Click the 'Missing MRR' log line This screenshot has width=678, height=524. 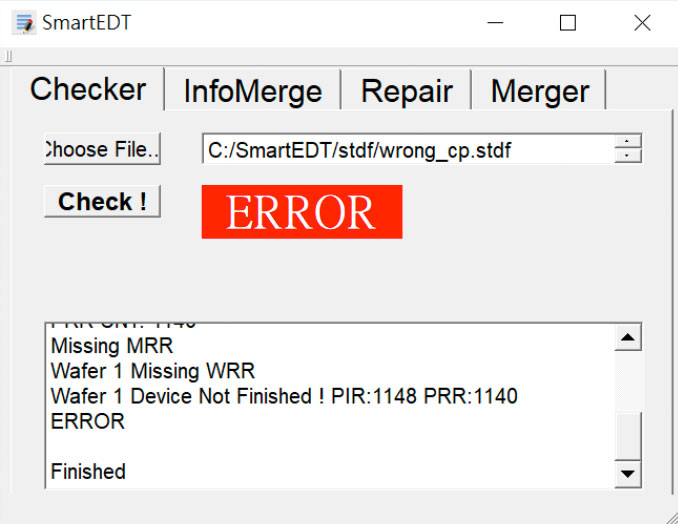click(111, 347)
